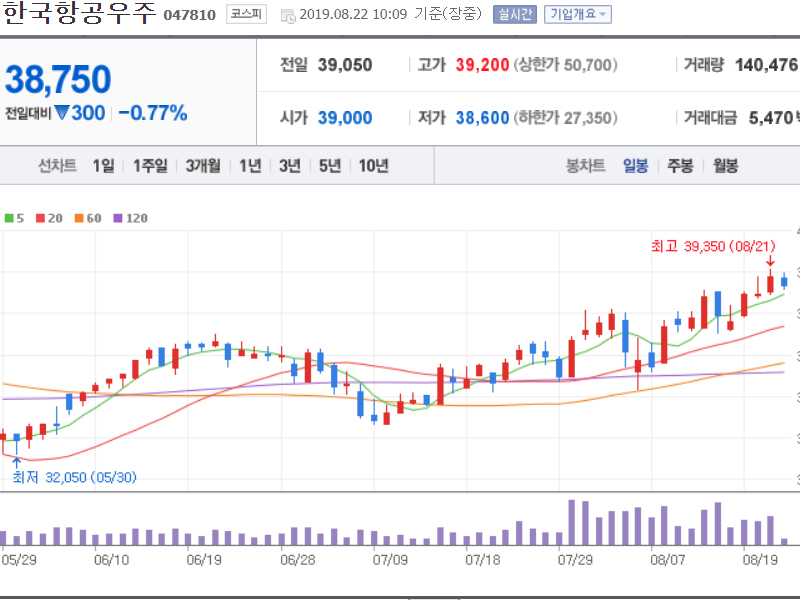Switch to 주봉 weekly candle chart
The height and width of the screenshot is (600, 800).
680,166
